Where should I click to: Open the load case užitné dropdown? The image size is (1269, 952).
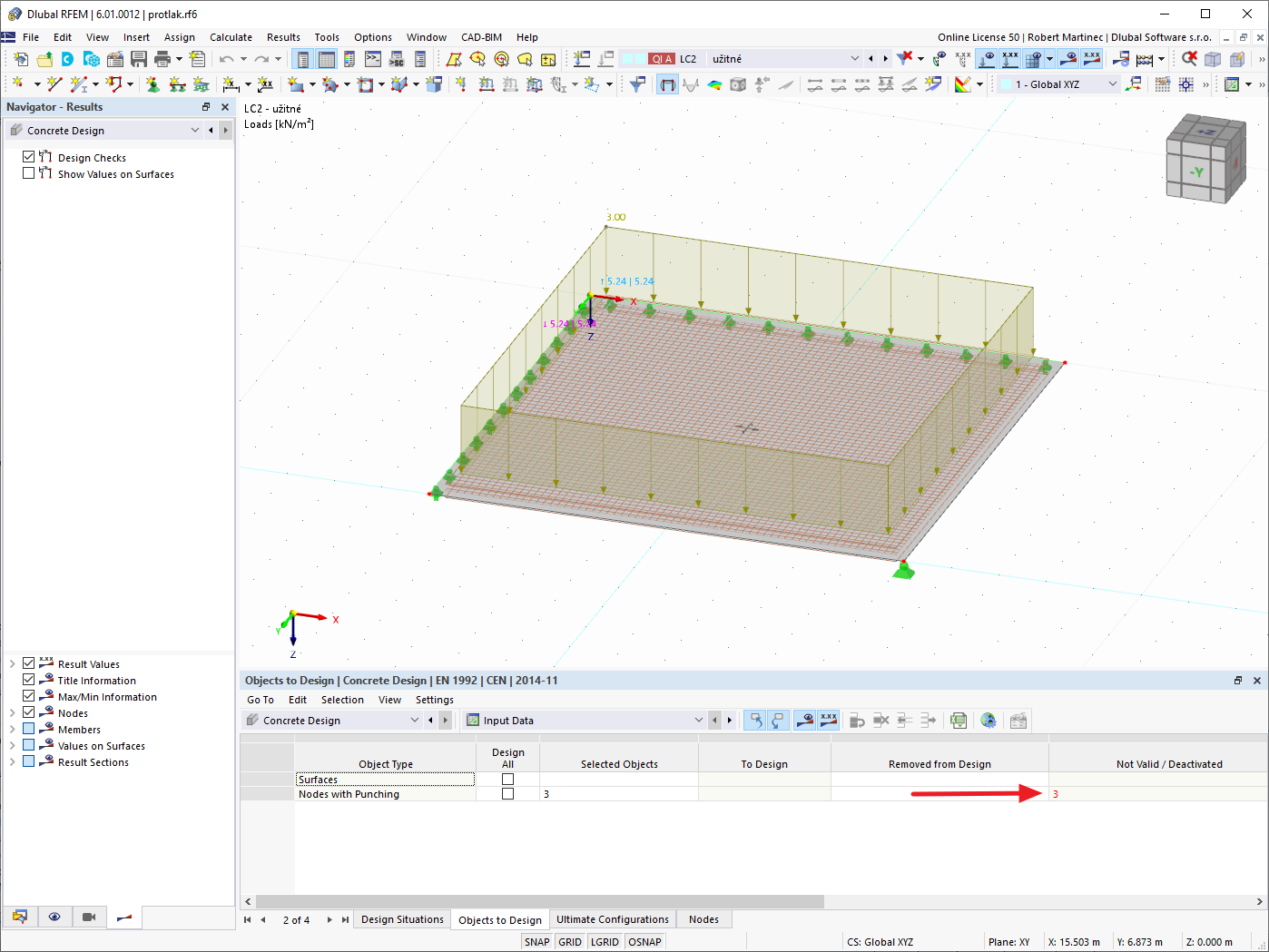pos(854,59)
